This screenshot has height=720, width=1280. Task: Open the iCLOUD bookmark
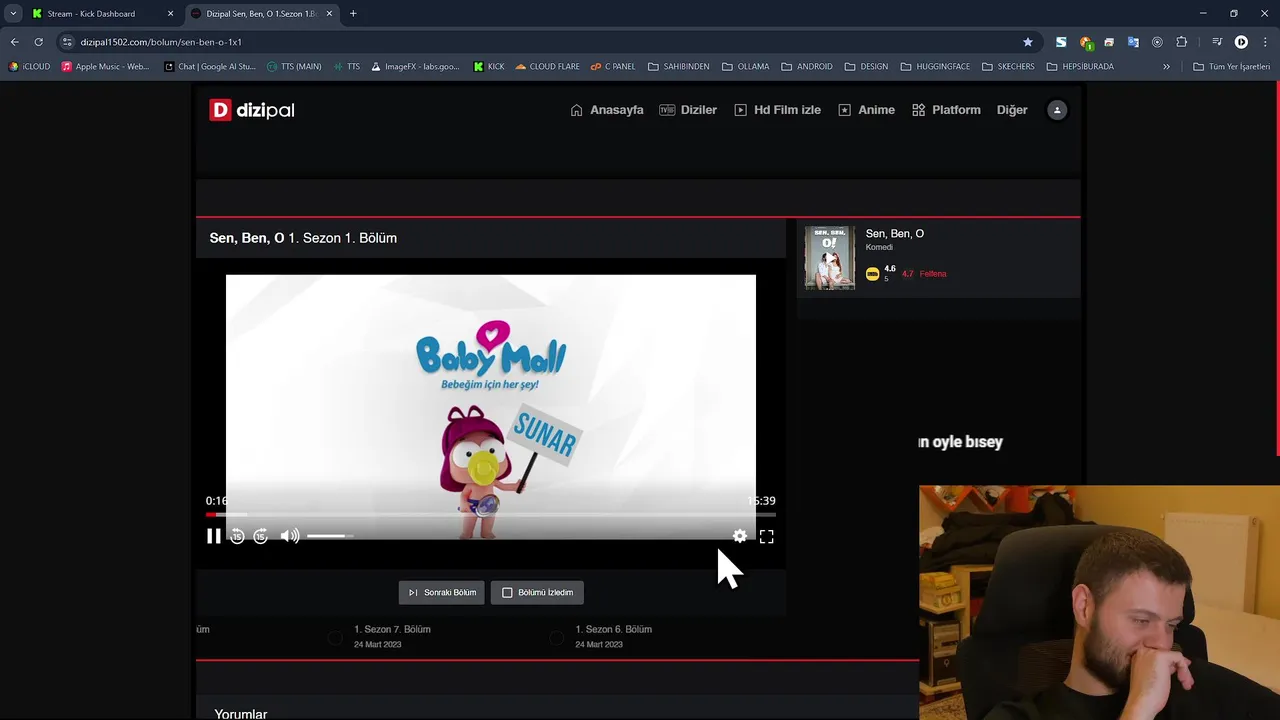[30, 67]
